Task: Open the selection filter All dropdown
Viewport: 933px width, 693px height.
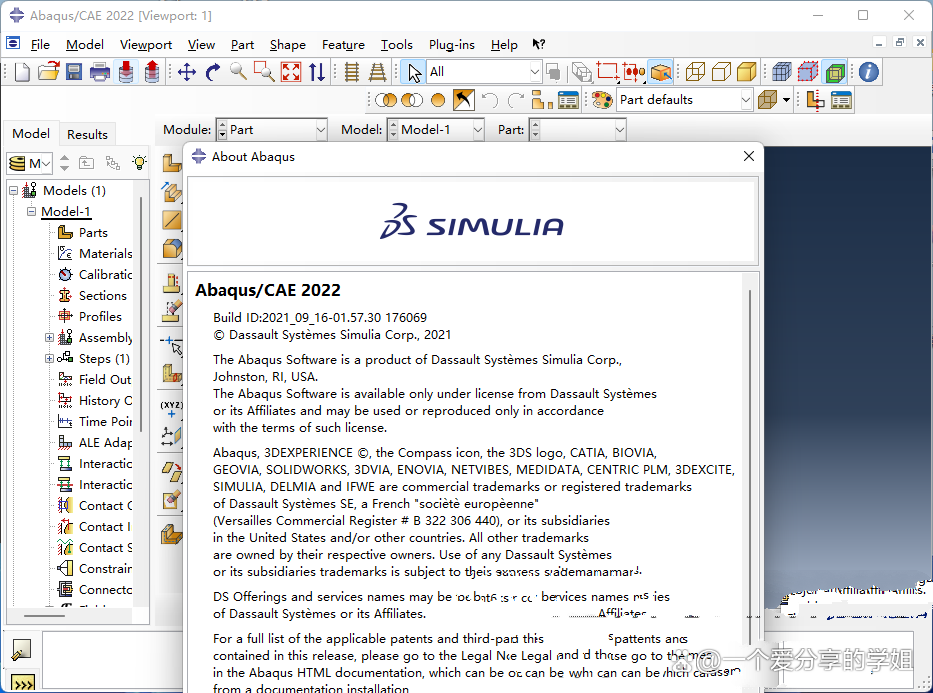Action: pyautogui.click(x=484, y=72)
